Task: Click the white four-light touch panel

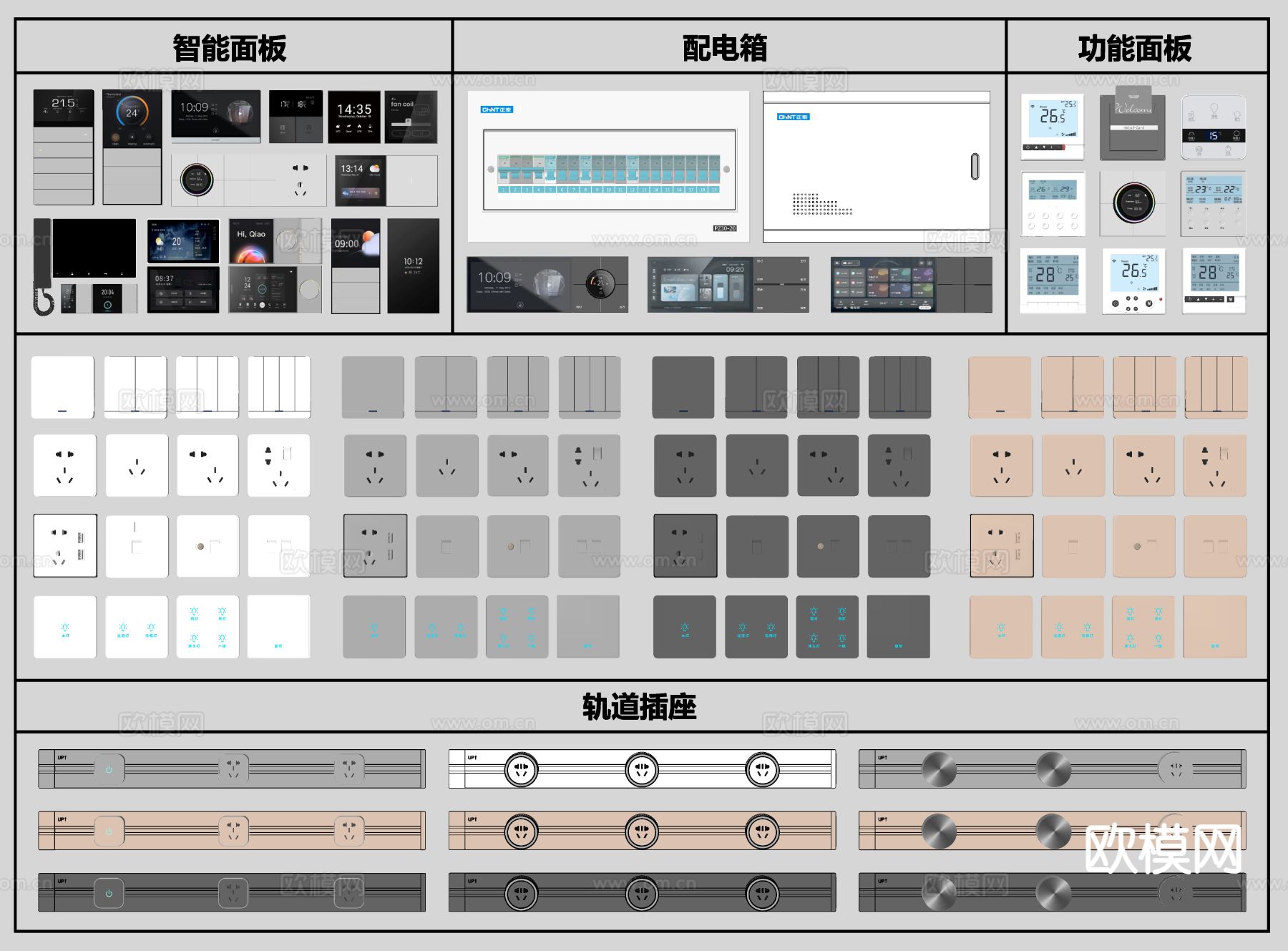Action: click(208, 627)
